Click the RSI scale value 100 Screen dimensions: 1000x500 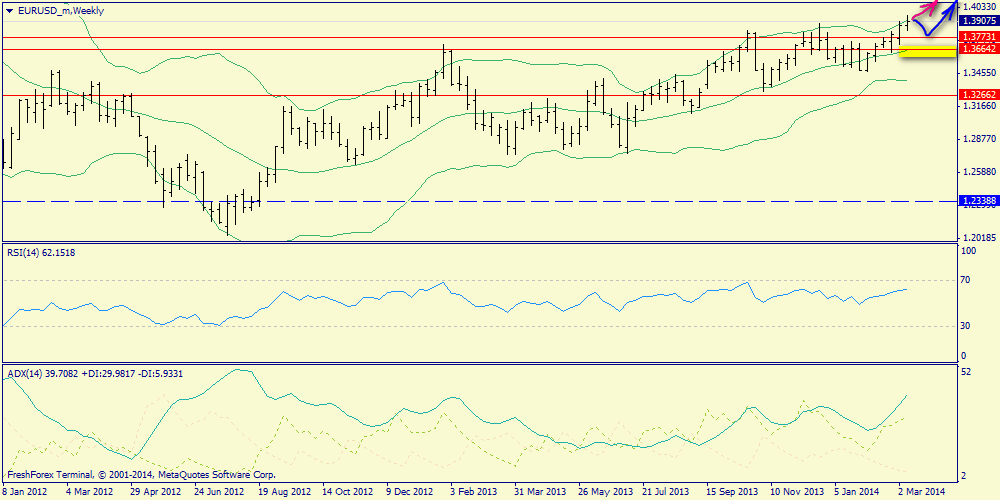pos(969,251)
